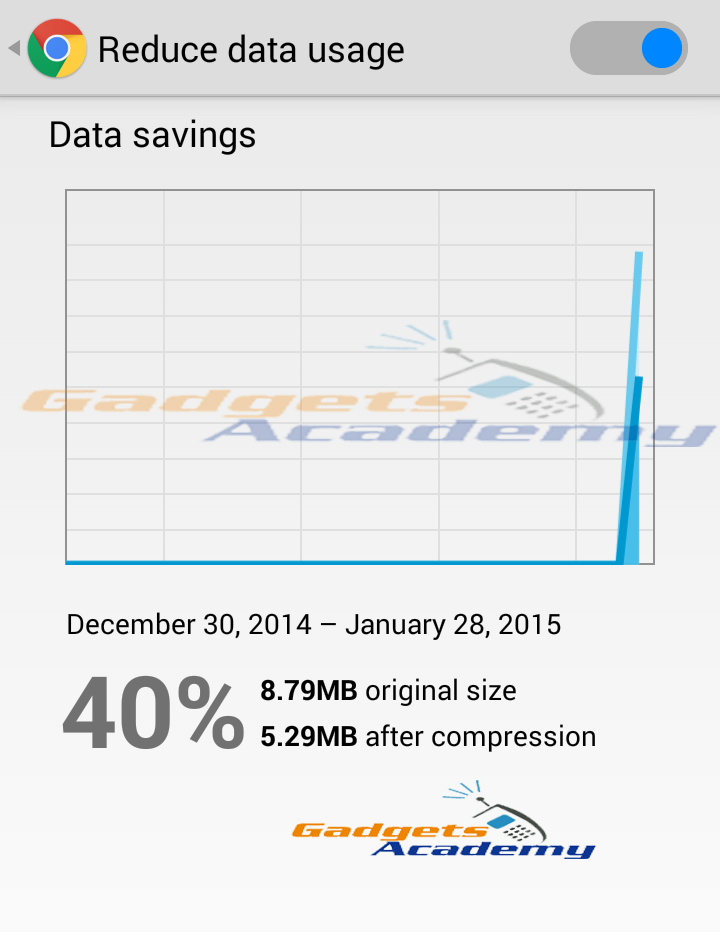Turn off the Reduce data usage switch
The image size is (720, 932).
628,48
